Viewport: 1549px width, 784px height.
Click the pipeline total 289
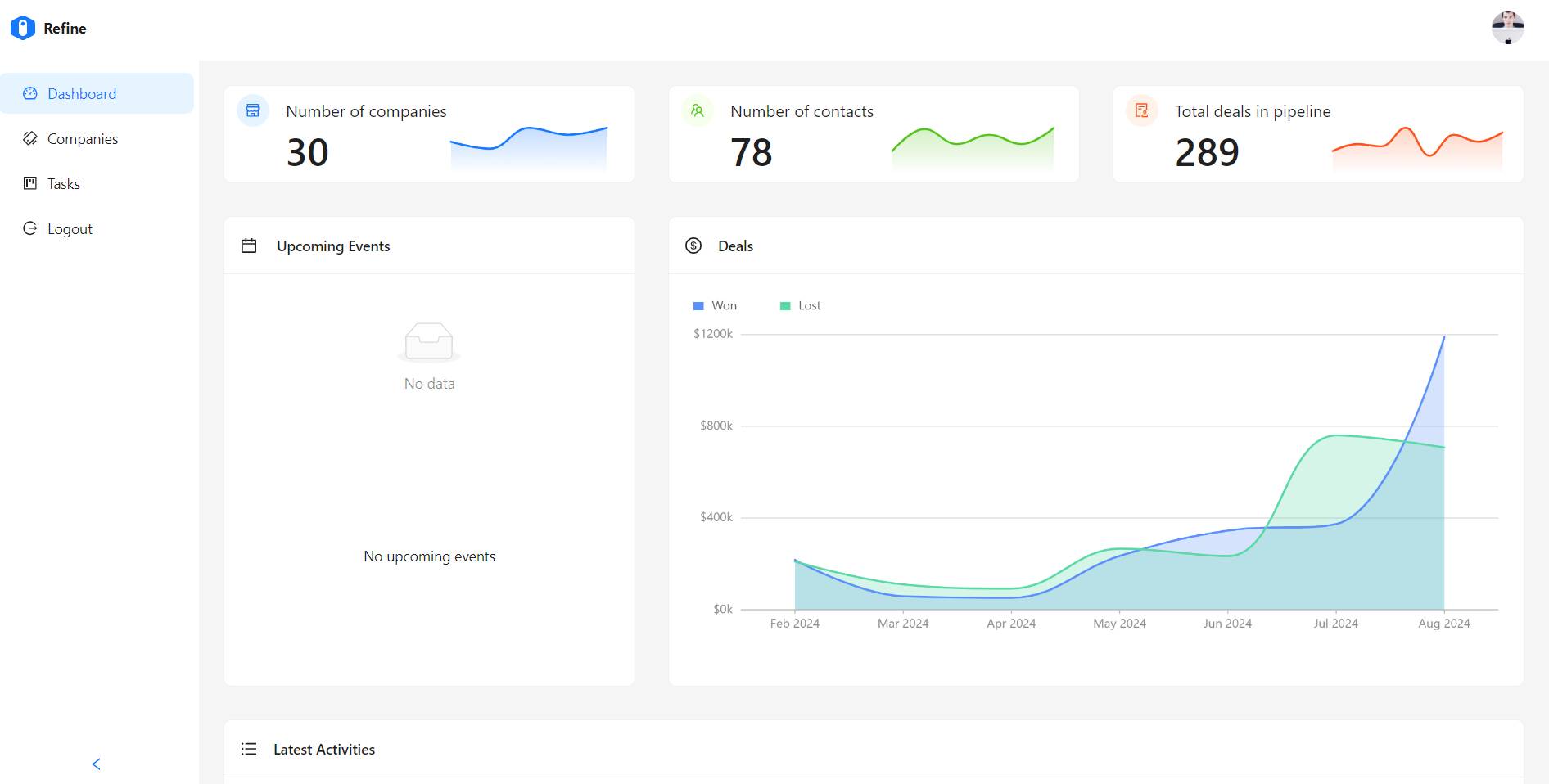point(1208,152)
